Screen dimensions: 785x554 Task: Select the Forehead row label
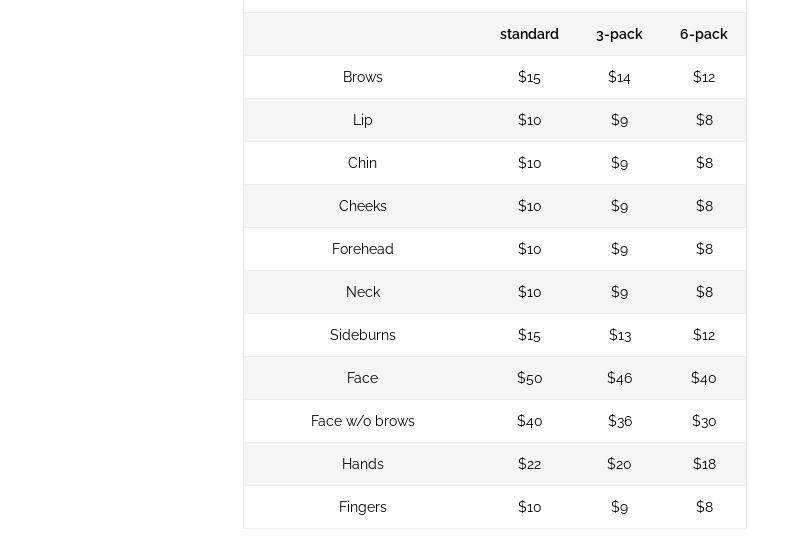click(x=362, y=249)
